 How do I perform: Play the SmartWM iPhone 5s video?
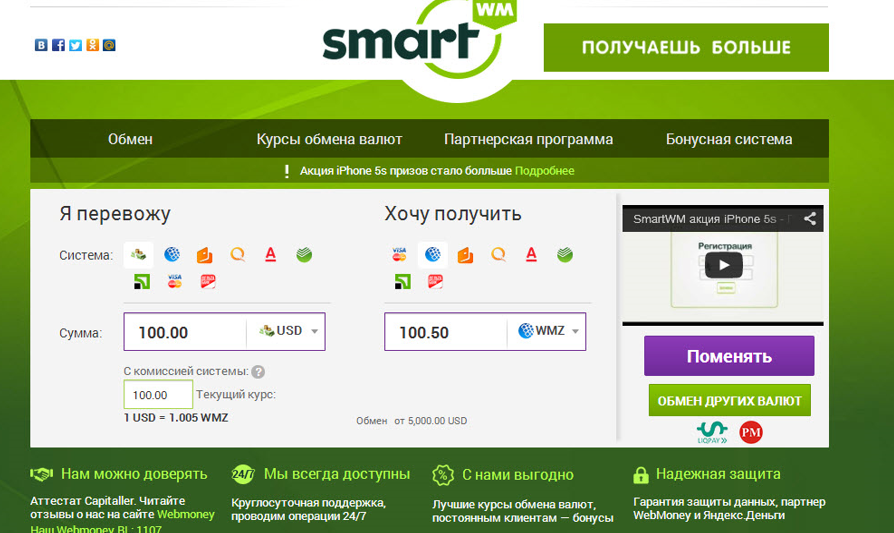(x=724, y=265)
